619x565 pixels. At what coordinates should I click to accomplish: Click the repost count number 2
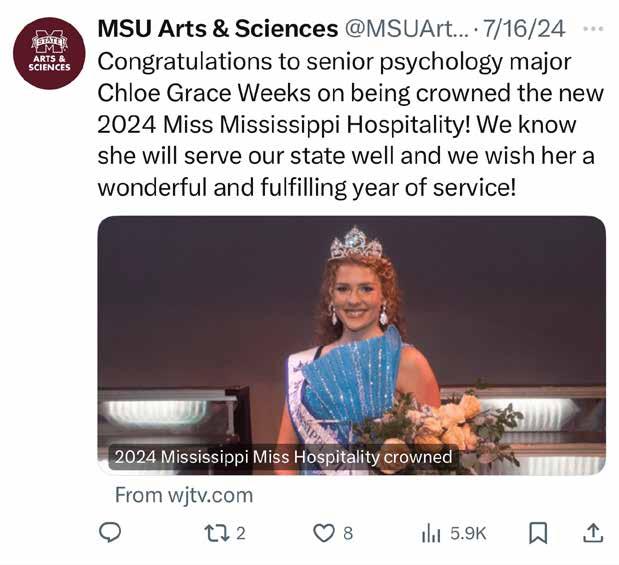point(241,534)
